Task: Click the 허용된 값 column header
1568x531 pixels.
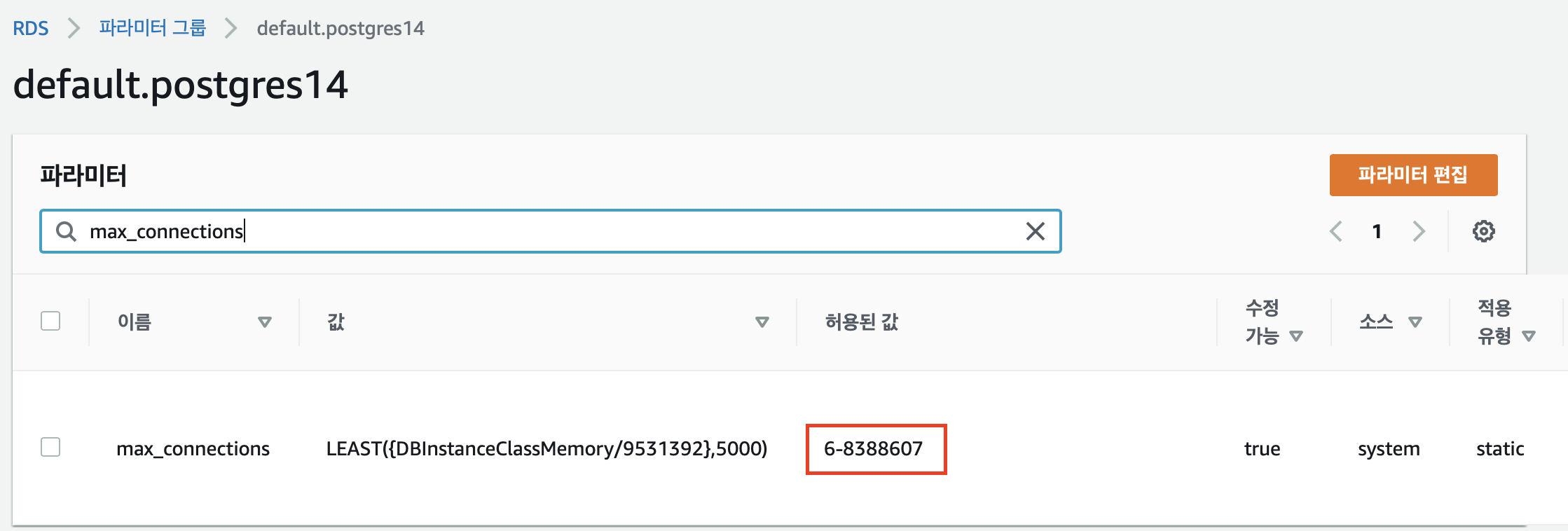Action: pyautogui.click(x=862, y=322)
